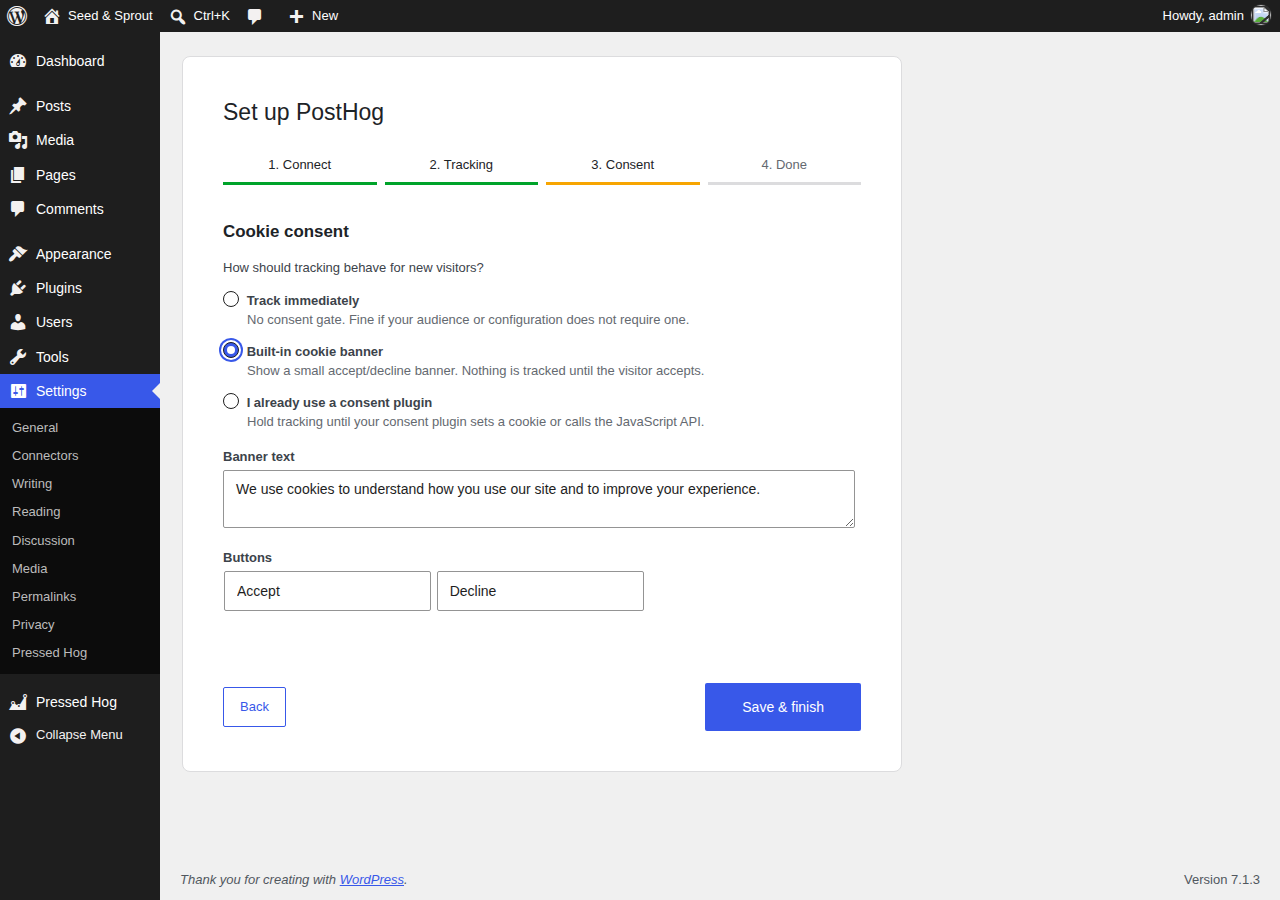The height and width of the screenshot is (900, 1280).
Task: Open Writing settings submenu item
Action: (32, 483)
